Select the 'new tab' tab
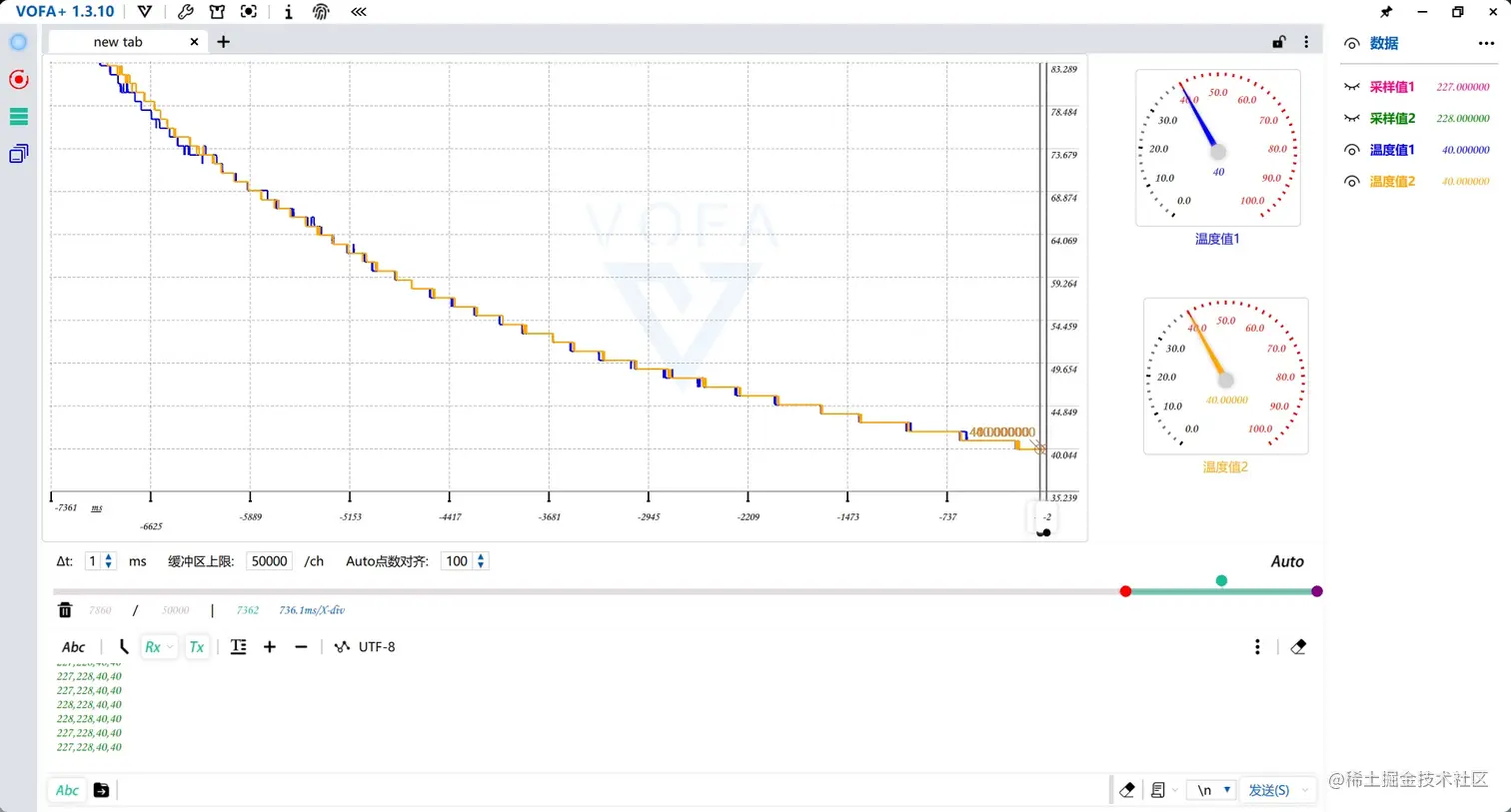 (x=118, y=42)
